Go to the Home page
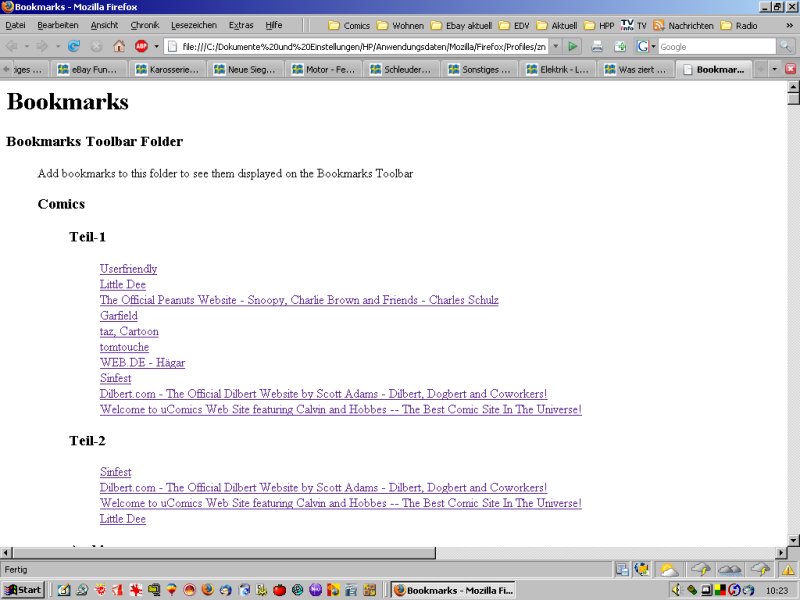The width and height of the screenshot is (800, 600). [119, 46]
